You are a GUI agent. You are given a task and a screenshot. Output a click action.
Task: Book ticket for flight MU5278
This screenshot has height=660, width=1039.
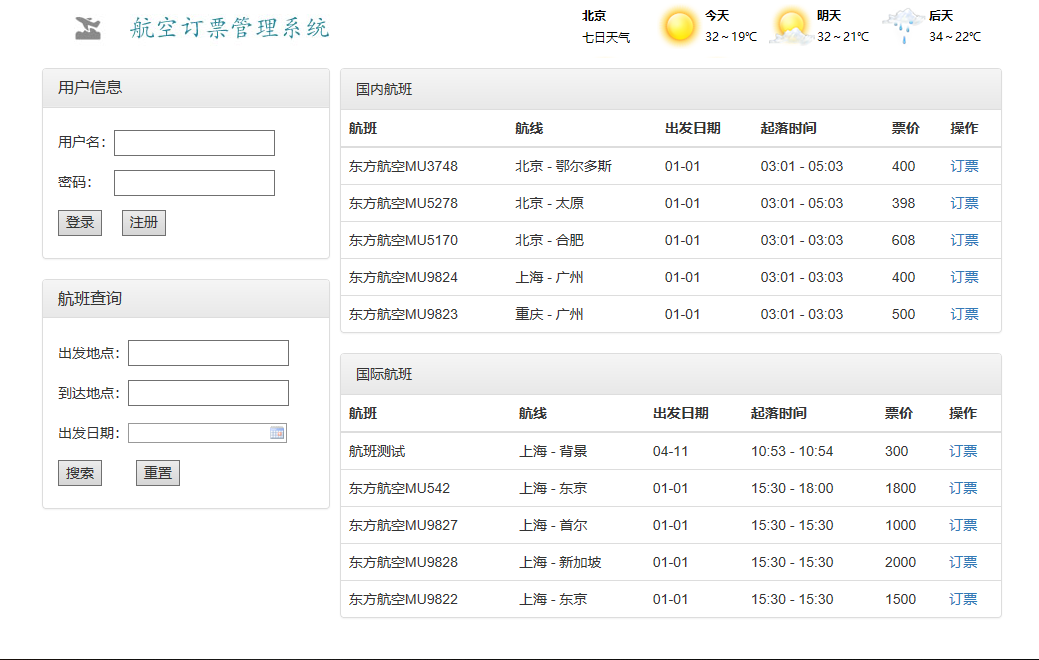[964, 203]
